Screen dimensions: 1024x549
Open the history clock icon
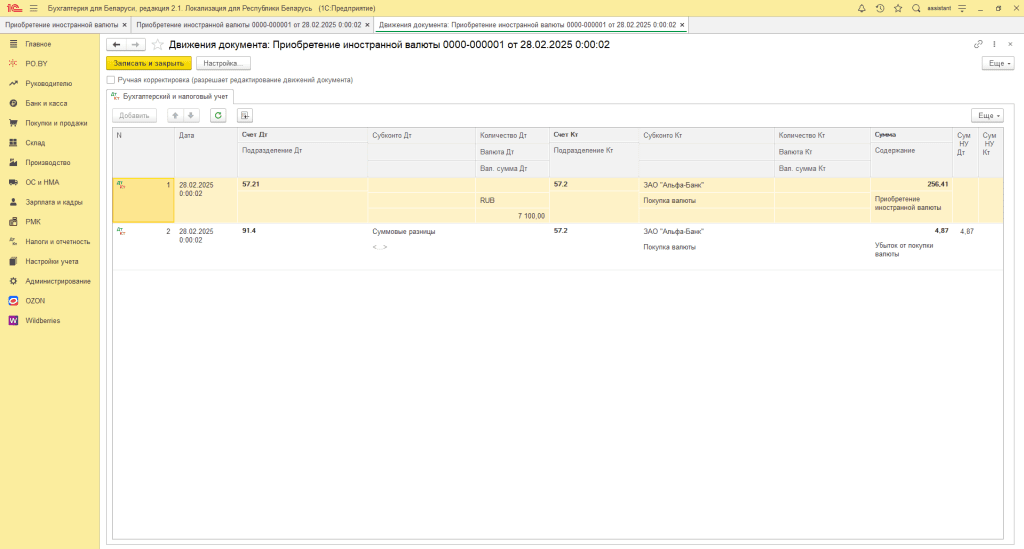[x=880, y=8]
